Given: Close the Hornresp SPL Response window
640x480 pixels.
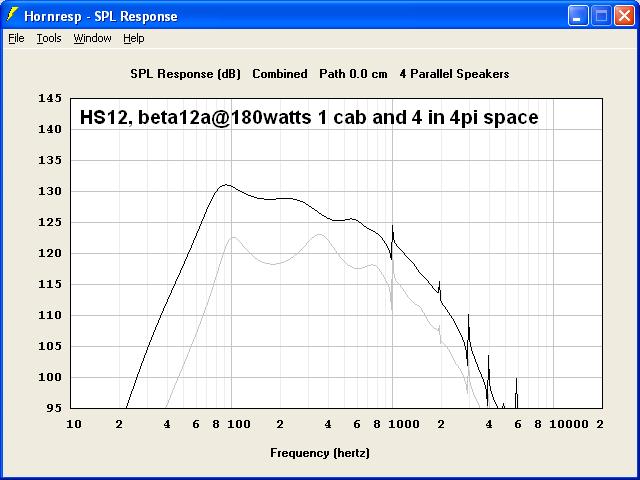Looking at the screenshot, I should click(624, 16).
